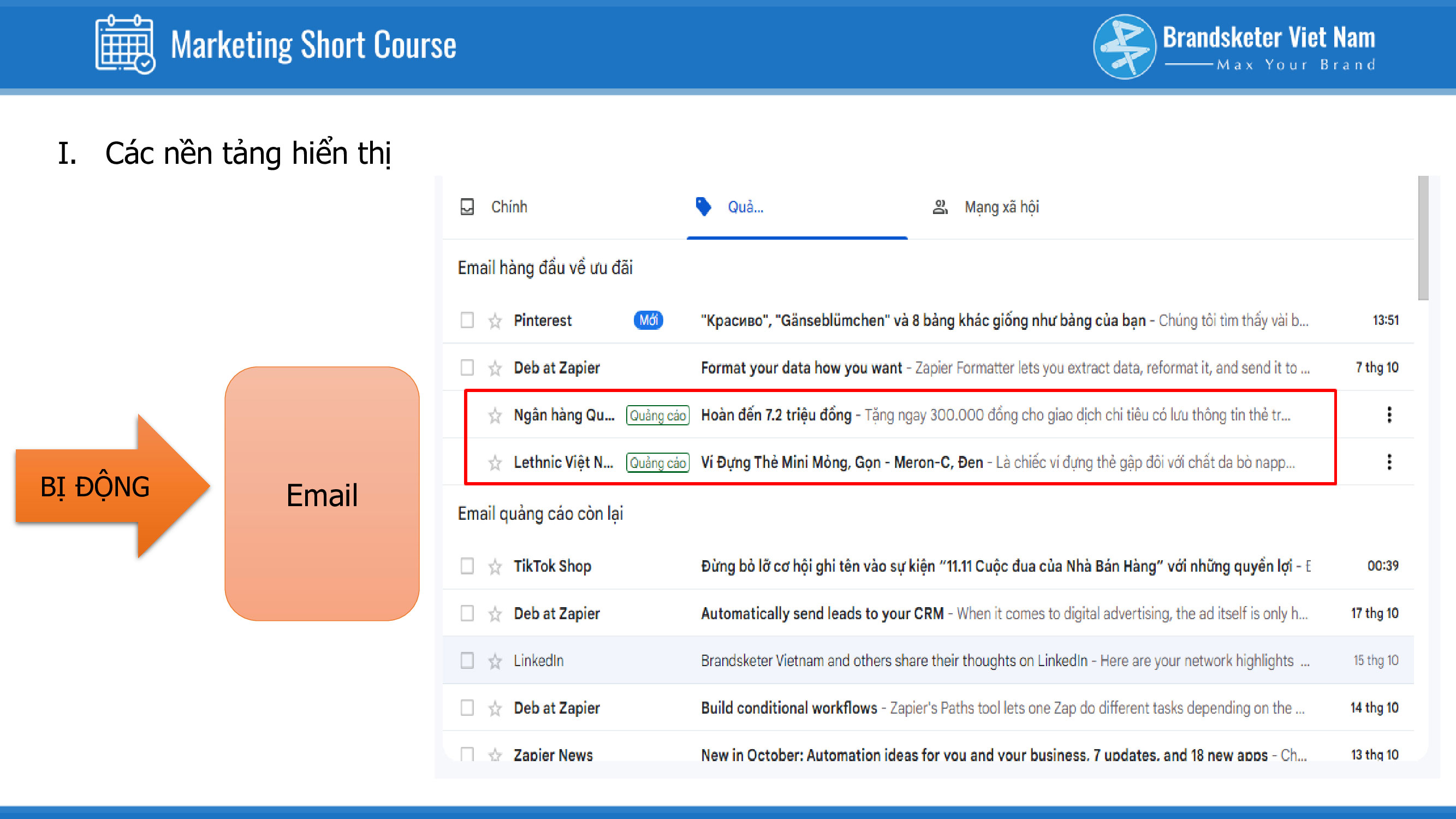Open Build conditional workflows email
Viewport: 1456px width, 819px height.
789,708
